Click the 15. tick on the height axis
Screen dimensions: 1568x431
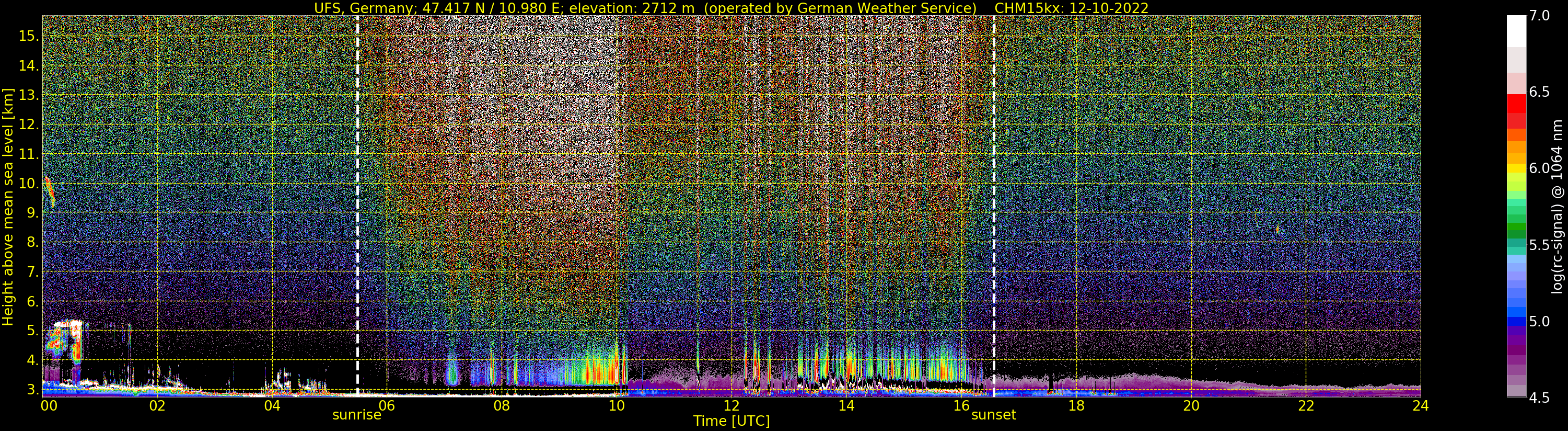click(28, 36)
